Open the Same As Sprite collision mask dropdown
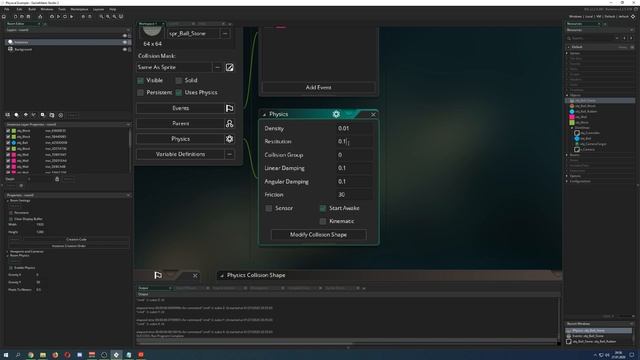640x360 pixels. point(217,67)
